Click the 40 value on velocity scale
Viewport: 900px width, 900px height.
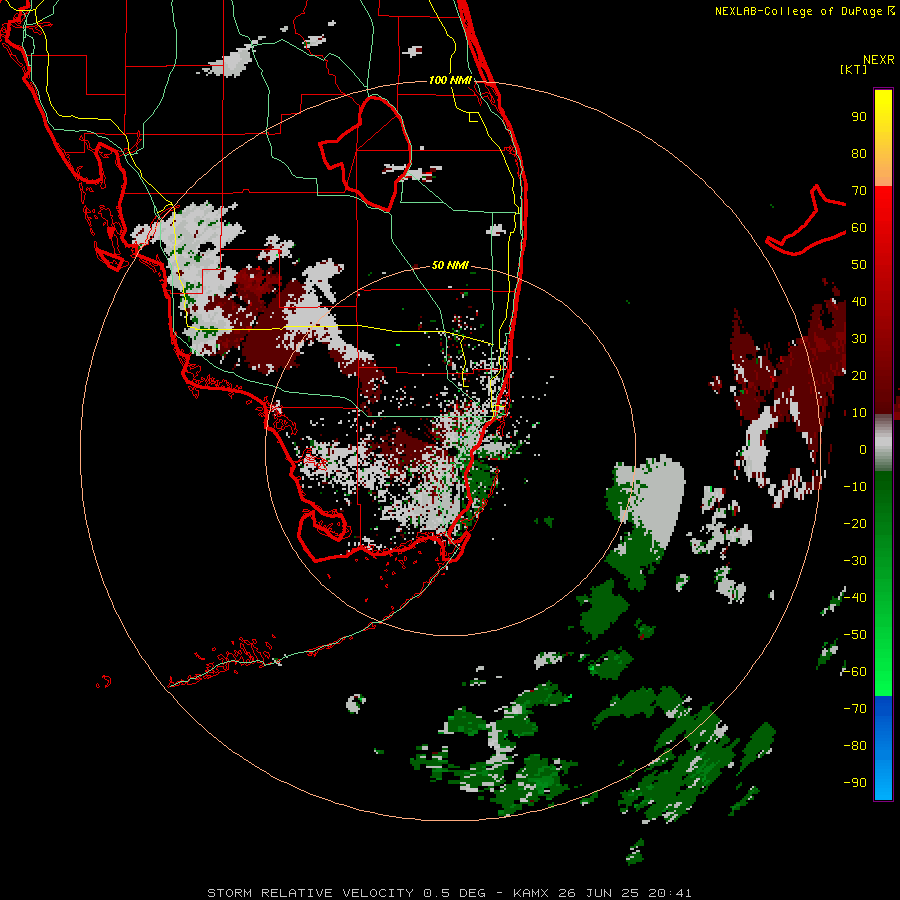point(859,301)
